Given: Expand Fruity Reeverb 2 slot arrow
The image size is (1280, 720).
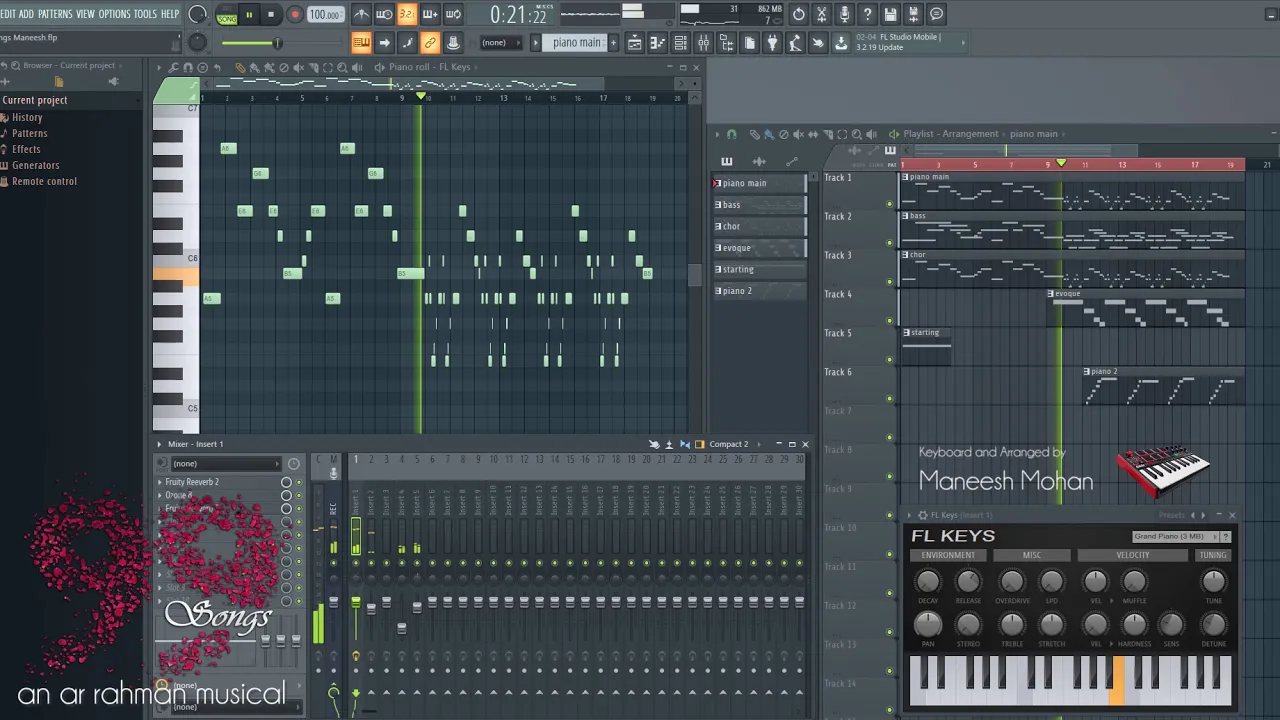Looking at the screenshot, I should pyautogui.click(x=160, y=482).
